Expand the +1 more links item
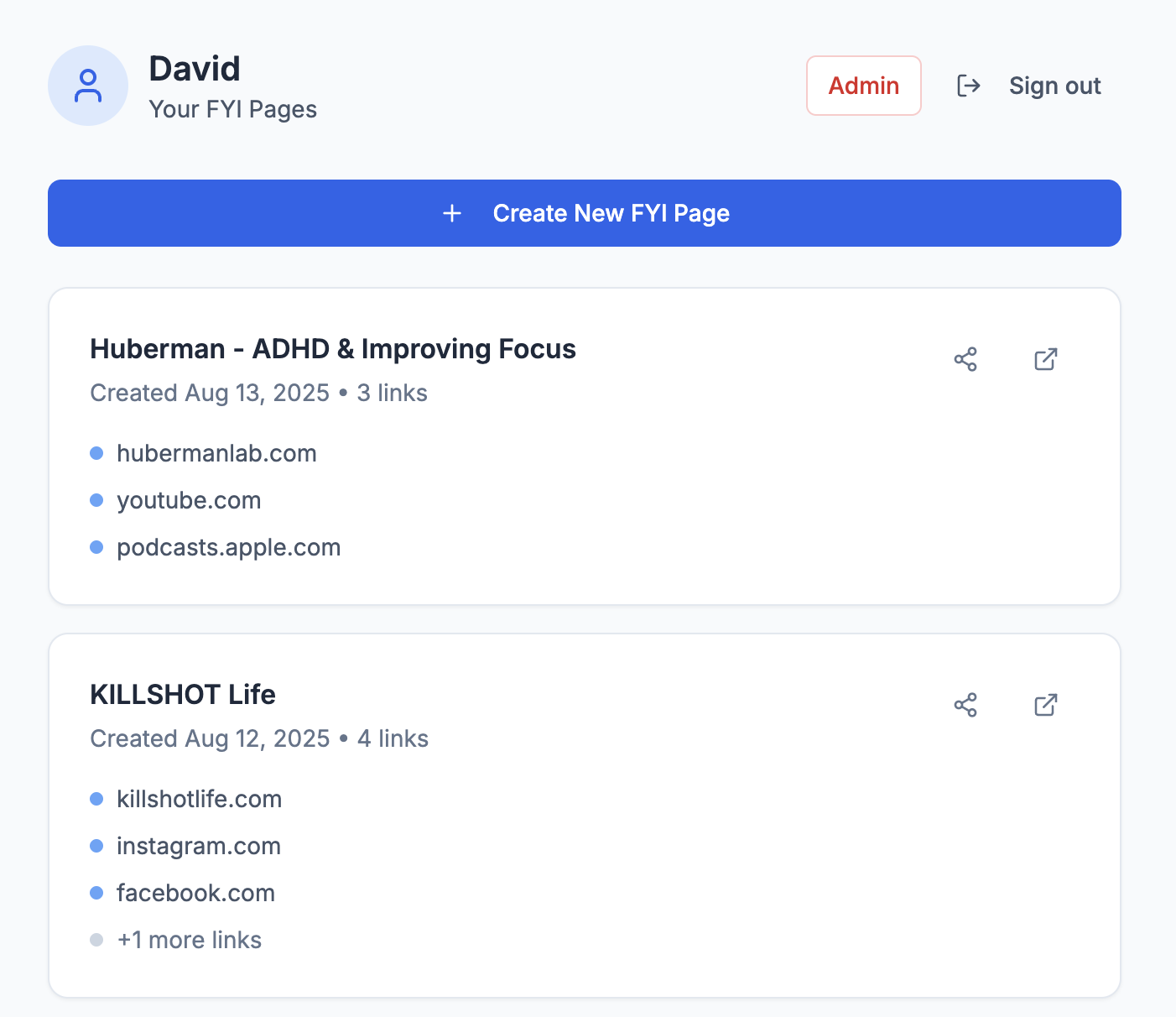The image size is (1176, 1017). (x=190, y=940)
